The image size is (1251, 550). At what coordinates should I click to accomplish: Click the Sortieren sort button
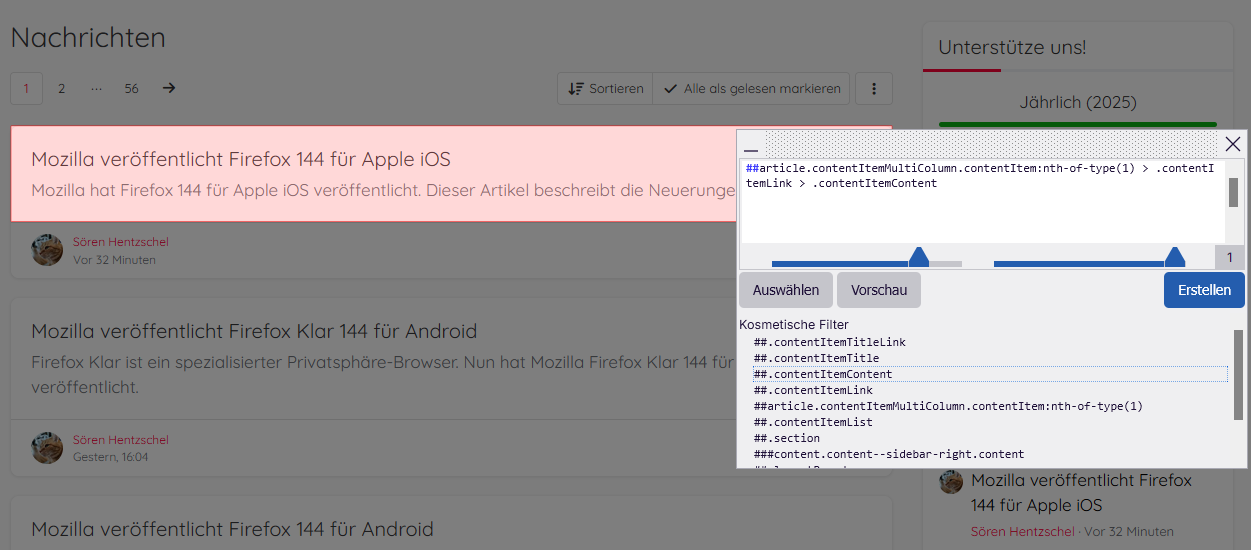(605, 88)
